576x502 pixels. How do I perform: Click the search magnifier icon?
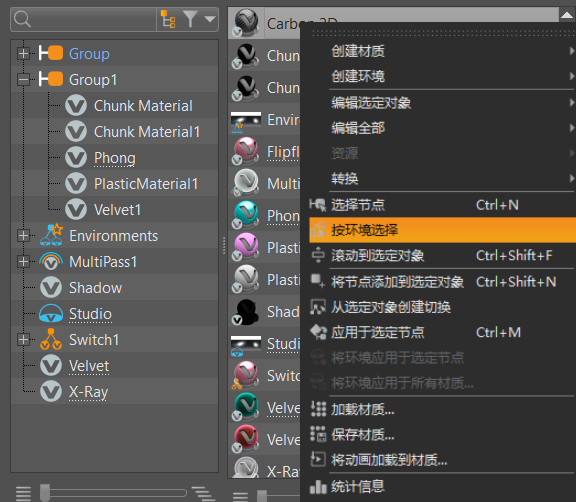point(22,19)
